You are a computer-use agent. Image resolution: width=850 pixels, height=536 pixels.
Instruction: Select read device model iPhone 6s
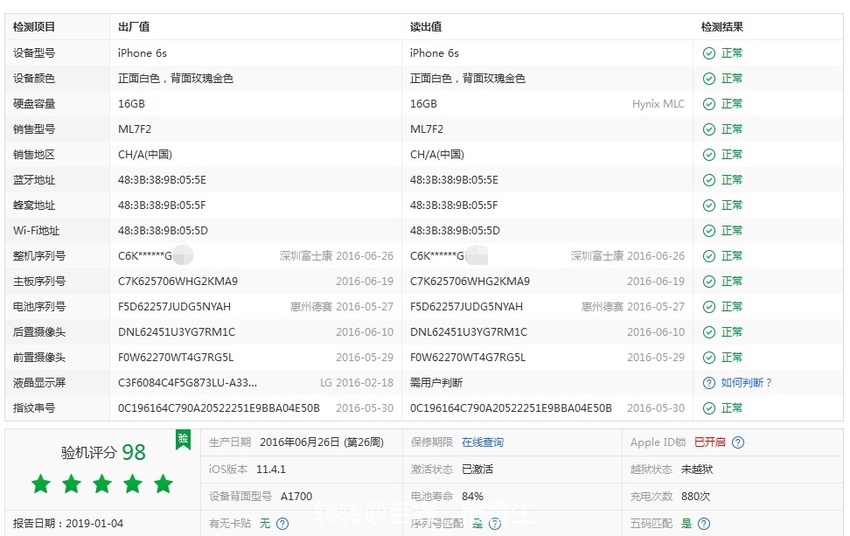click(434, 53)
